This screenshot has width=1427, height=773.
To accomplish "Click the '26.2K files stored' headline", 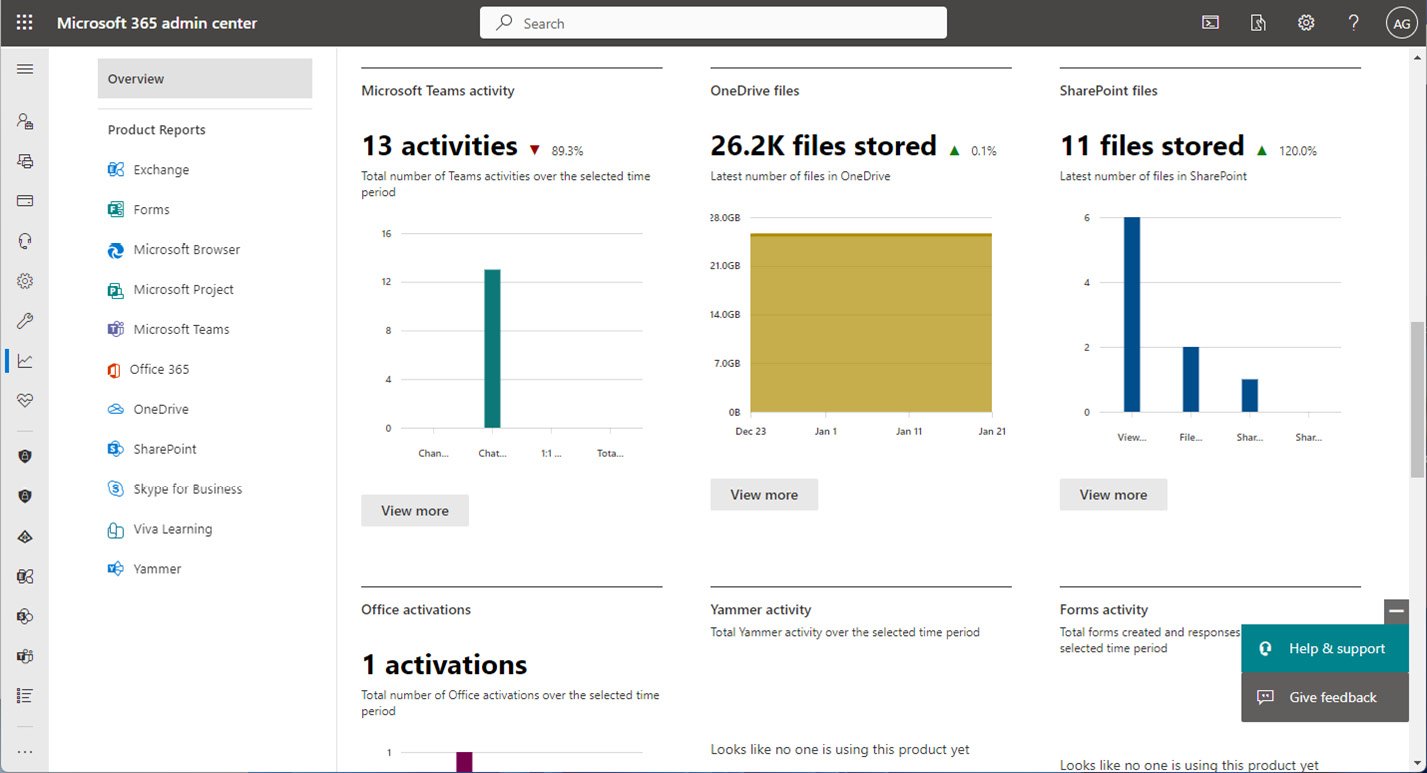I will click(x=823, y=147).
